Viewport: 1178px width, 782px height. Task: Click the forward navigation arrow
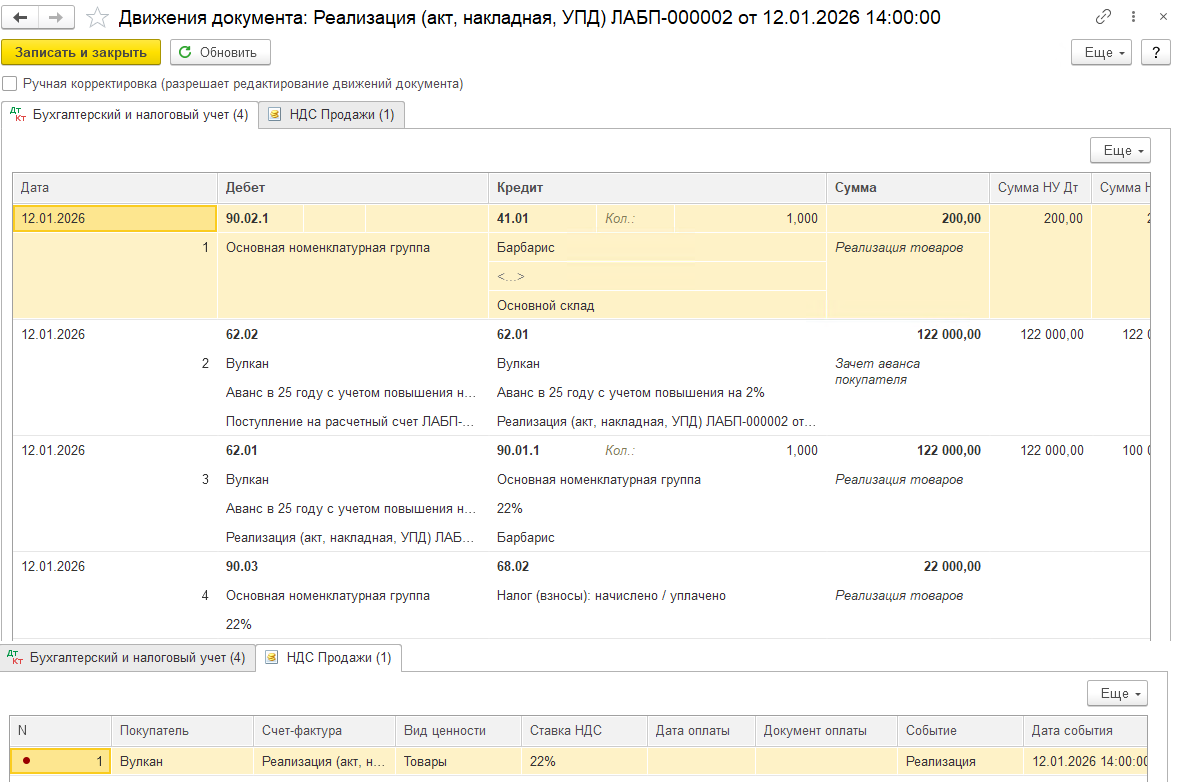point(55,18)
